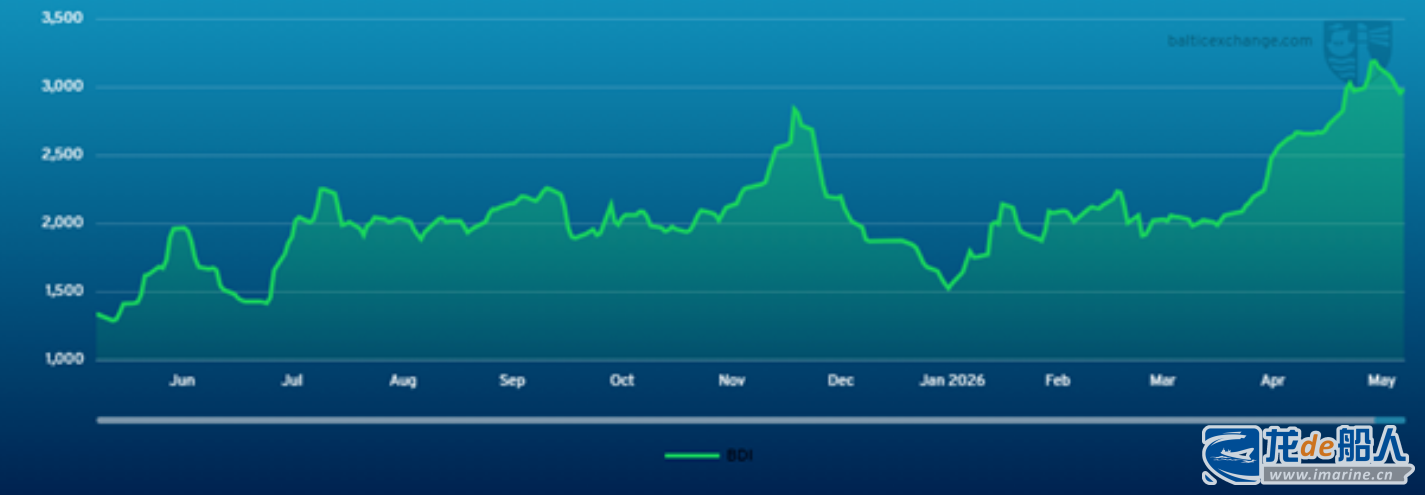Click the '1,000' y-axis value
The width and height of the screenshot is (1425, 495).
coord(62,359)
